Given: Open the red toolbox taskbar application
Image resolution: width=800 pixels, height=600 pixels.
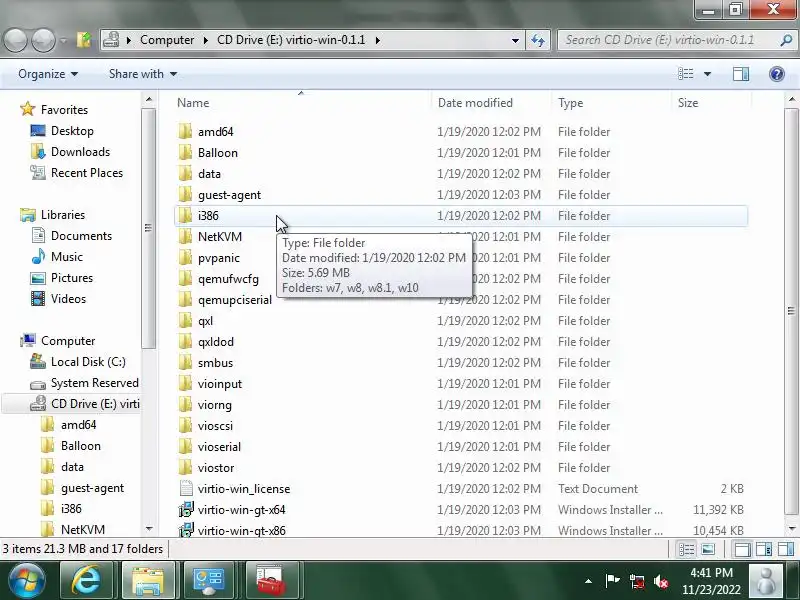Looking at the screenshot, I should 270,581.
